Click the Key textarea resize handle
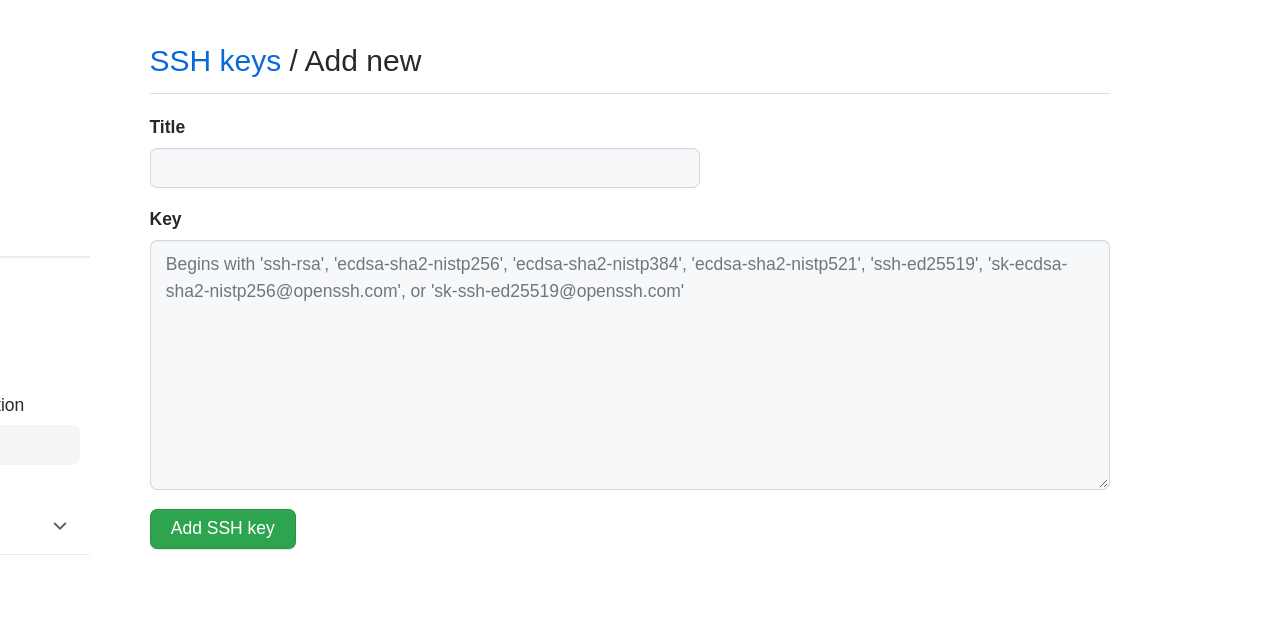 1103,483
